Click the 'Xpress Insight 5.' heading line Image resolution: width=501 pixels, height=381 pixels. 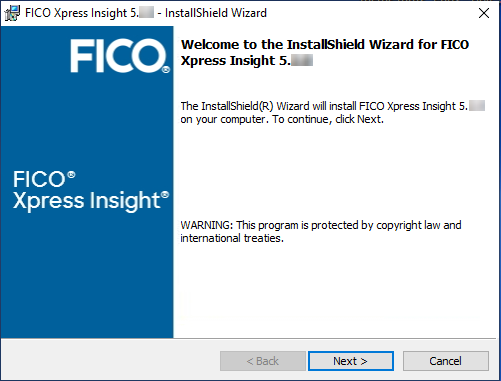[247, 61]
